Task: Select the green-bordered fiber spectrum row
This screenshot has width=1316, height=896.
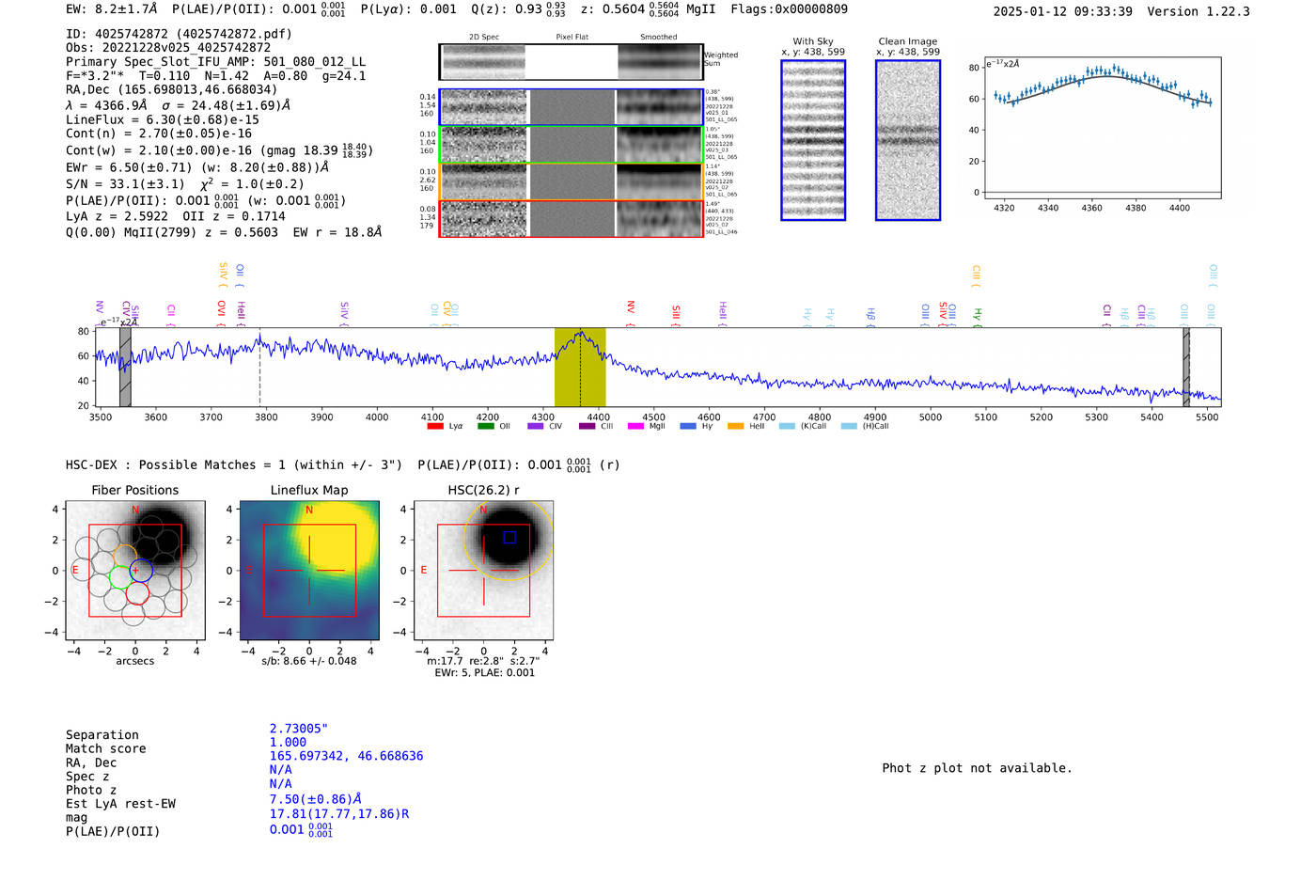Action: tap(571, 145)
